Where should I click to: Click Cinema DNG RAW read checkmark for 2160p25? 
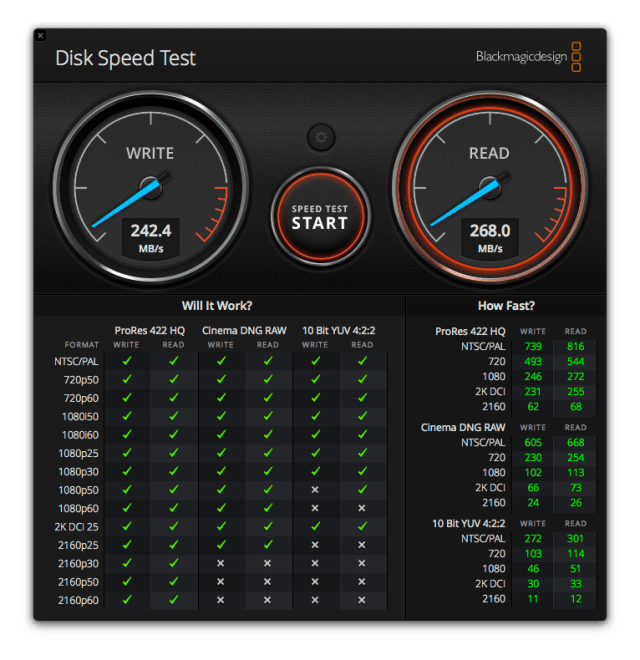(268, 545)
